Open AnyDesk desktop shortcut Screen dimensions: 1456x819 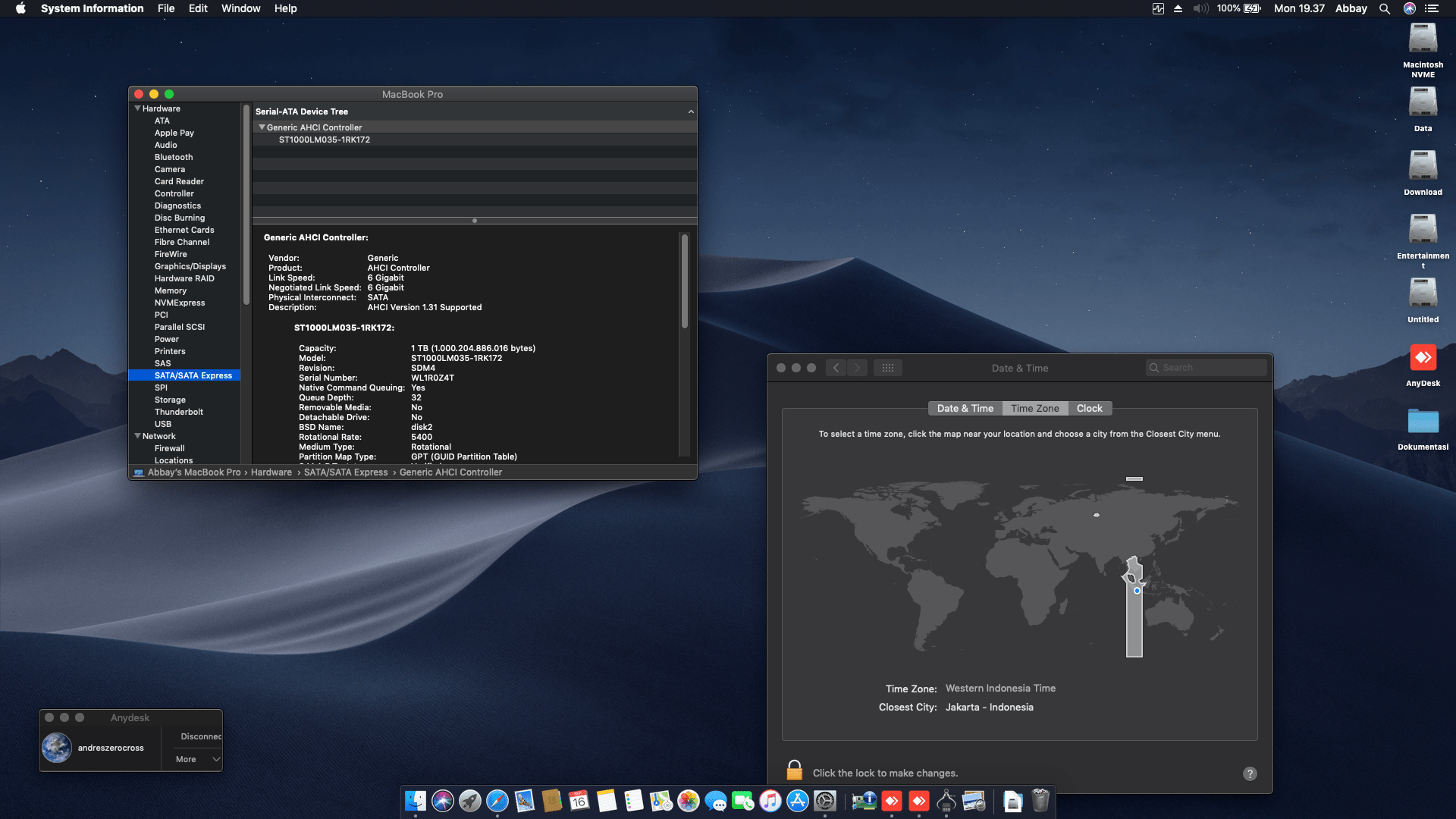(x=1423, y=358)
